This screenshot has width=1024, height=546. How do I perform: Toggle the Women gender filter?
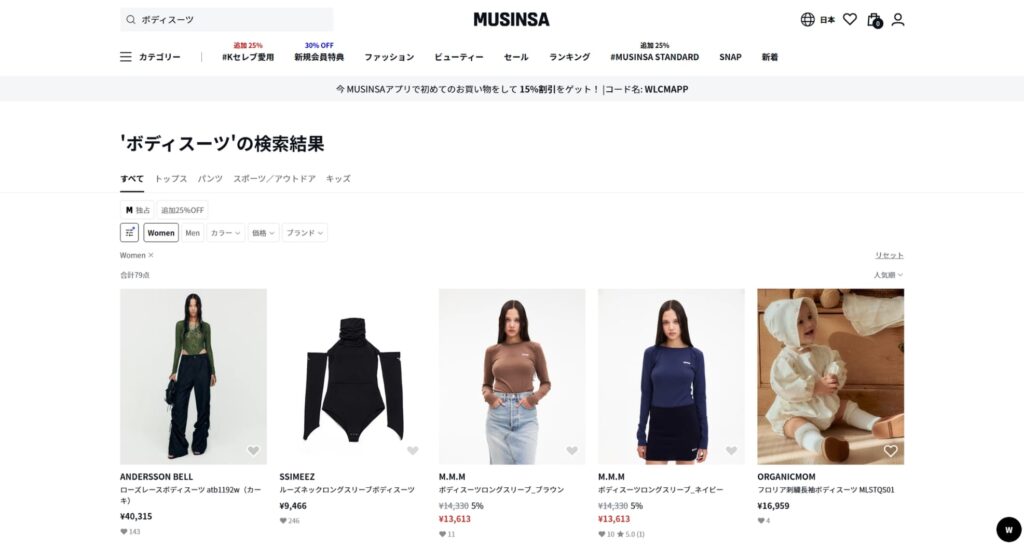click(161, 233)
